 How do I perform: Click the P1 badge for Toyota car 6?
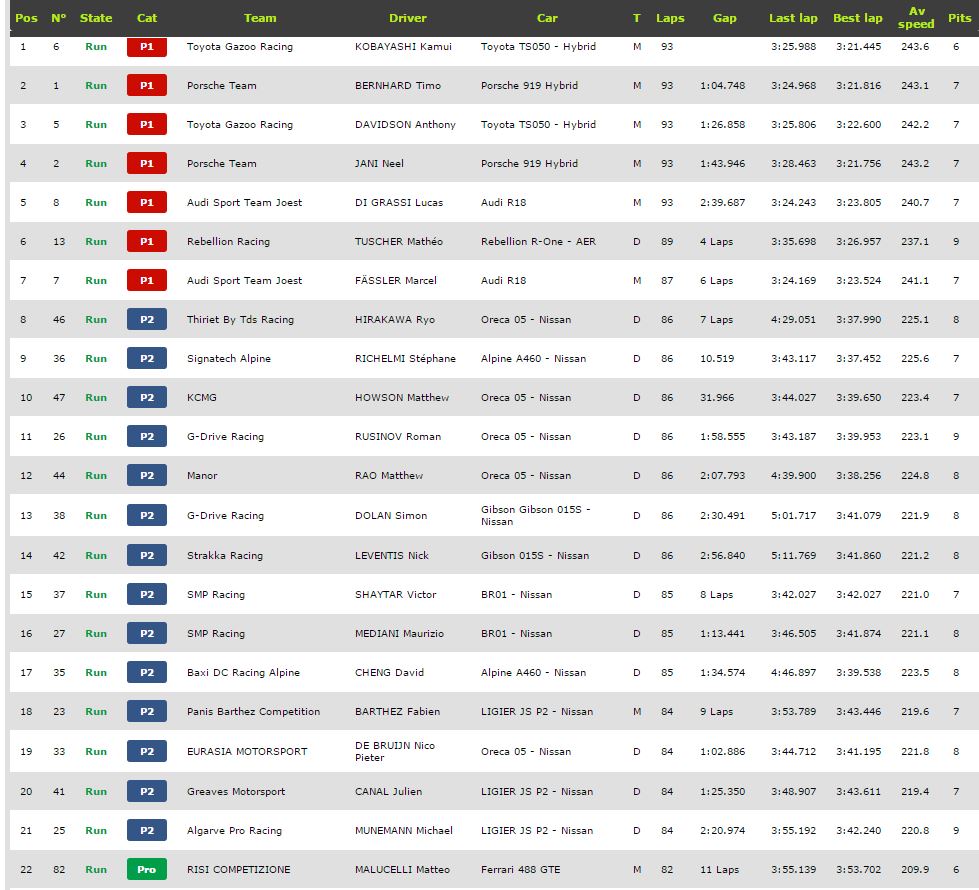click(x=147, y=47)
